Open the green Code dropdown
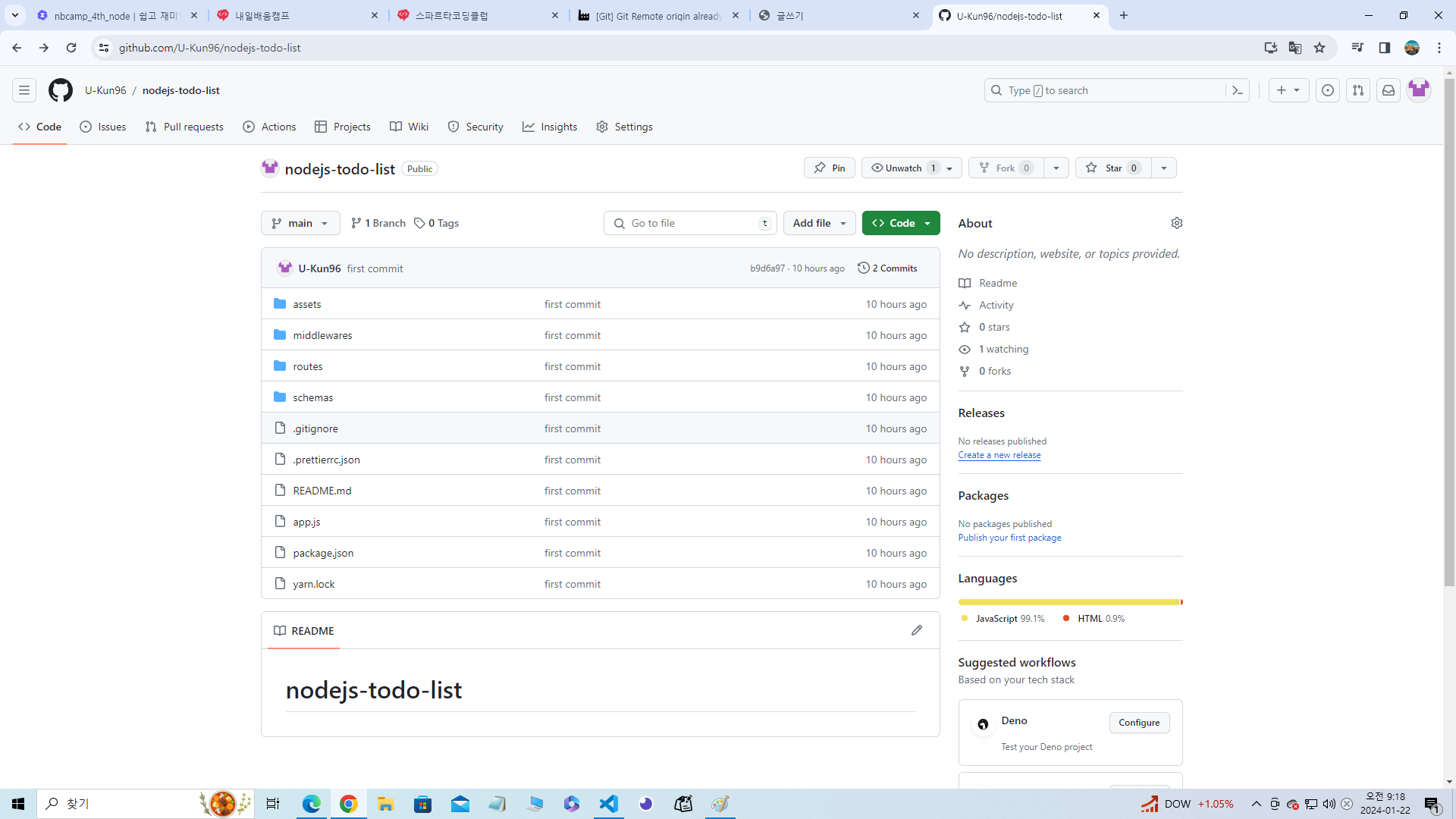 (901, 223)
